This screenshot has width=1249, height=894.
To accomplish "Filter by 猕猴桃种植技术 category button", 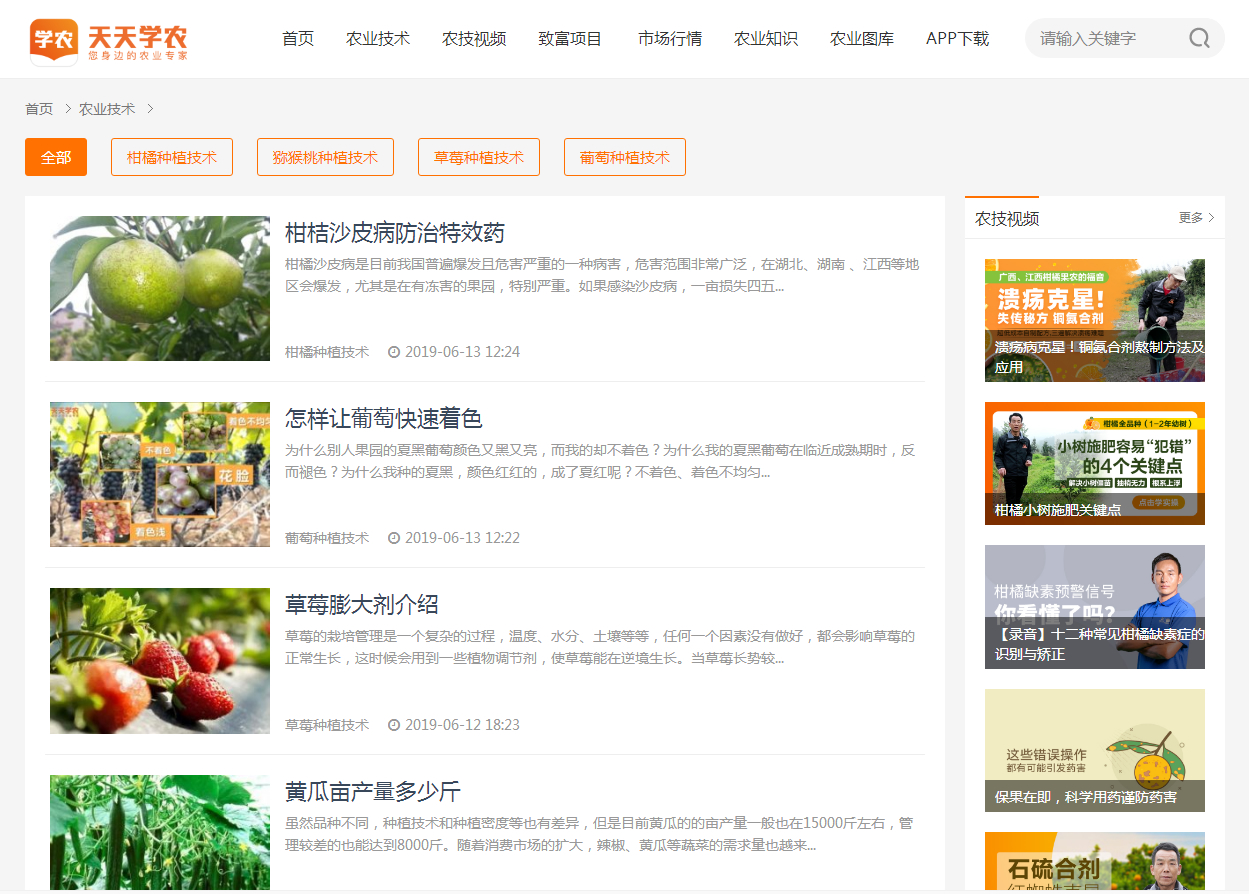I will 325,157.
